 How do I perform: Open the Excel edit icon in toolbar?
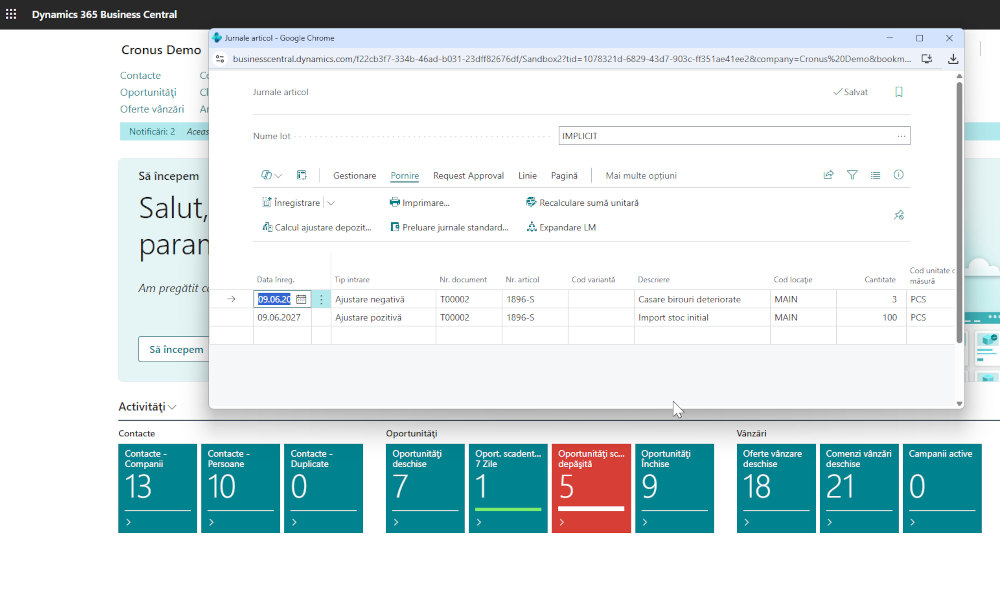pos(302,175)
